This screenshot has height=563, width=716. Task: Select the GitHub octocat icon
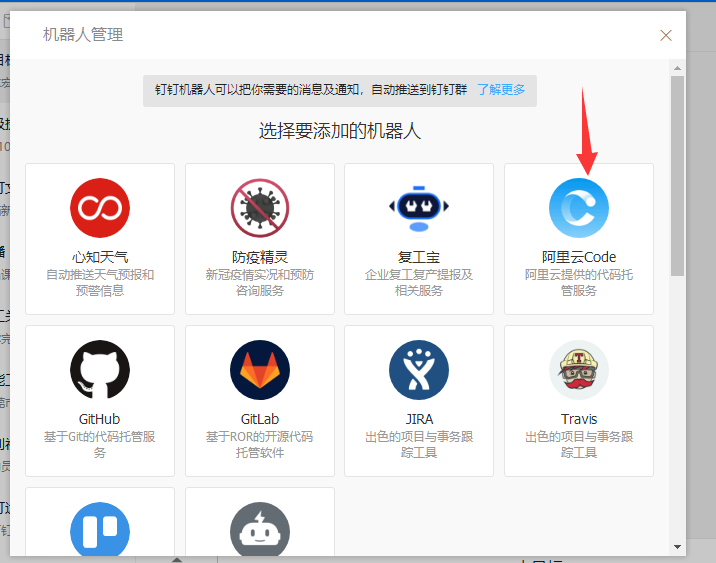point(100,370)
